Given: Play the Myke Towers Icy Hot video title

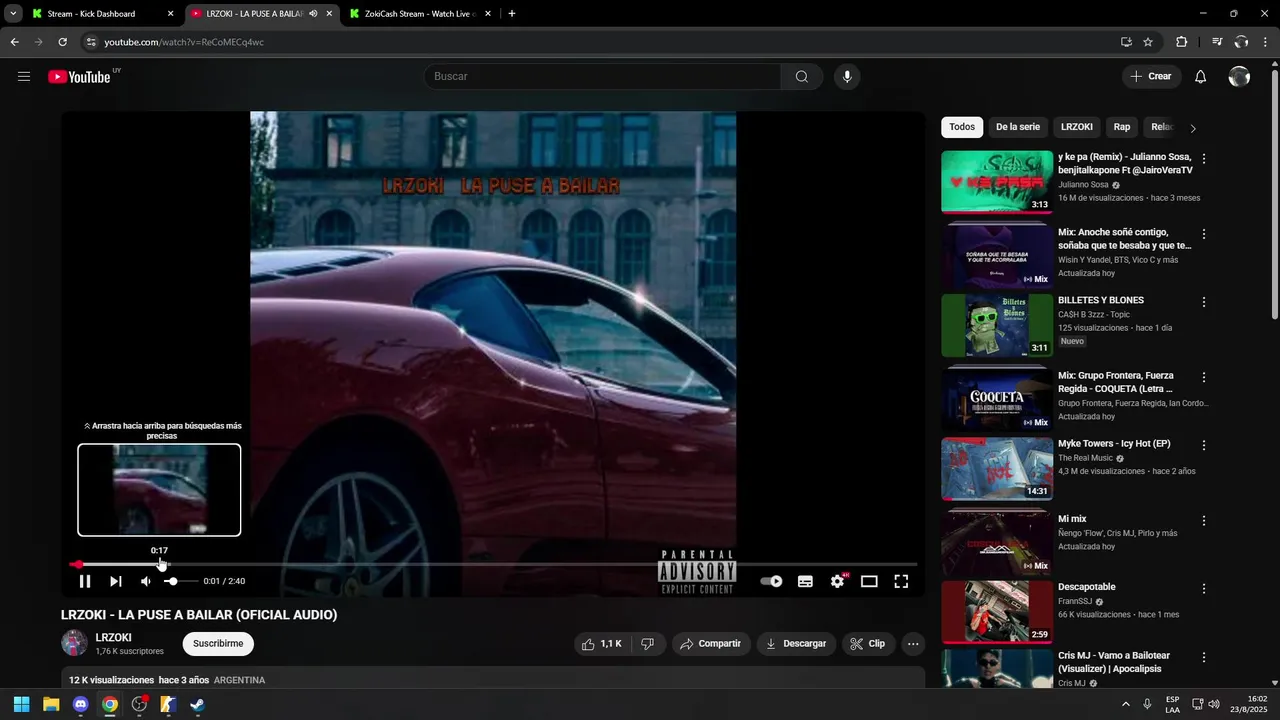Looking at the screenshot, I should [1114, 443].
